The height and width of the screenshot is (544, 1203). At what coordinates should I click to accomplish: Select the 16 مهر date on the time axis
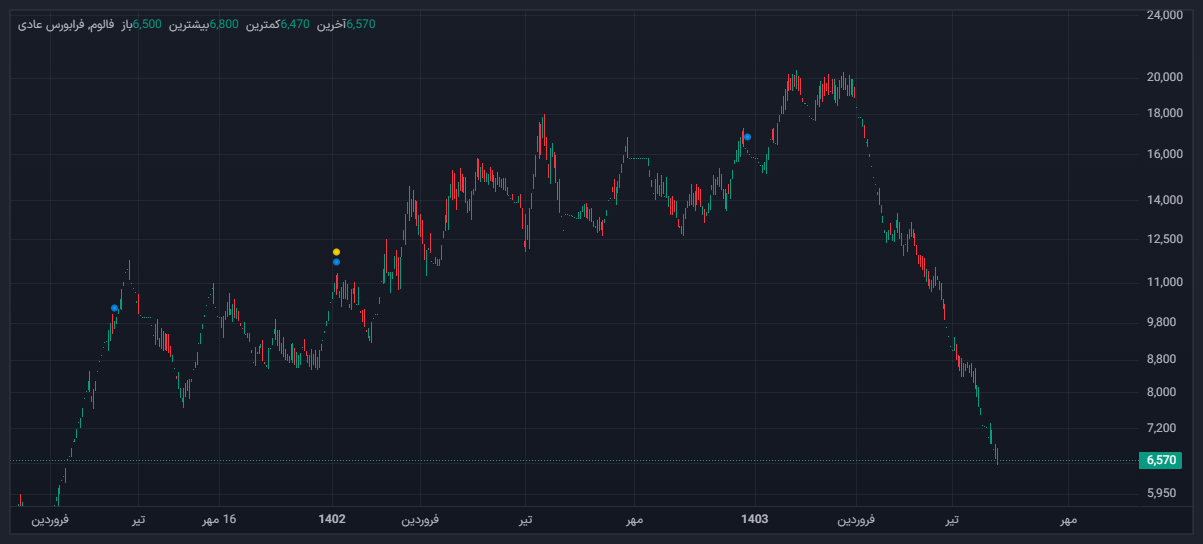tap(219, 519)
